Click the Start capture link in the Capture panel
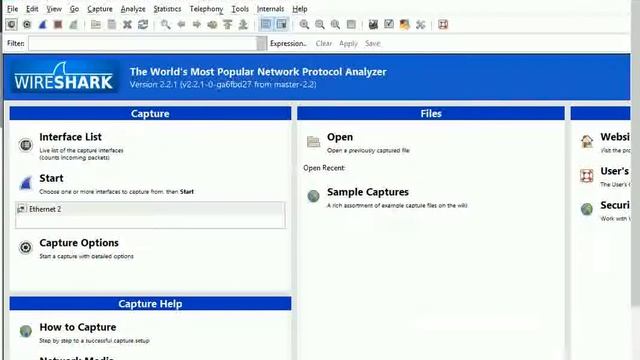Viewport: 640px width, 360px height. 51,178
